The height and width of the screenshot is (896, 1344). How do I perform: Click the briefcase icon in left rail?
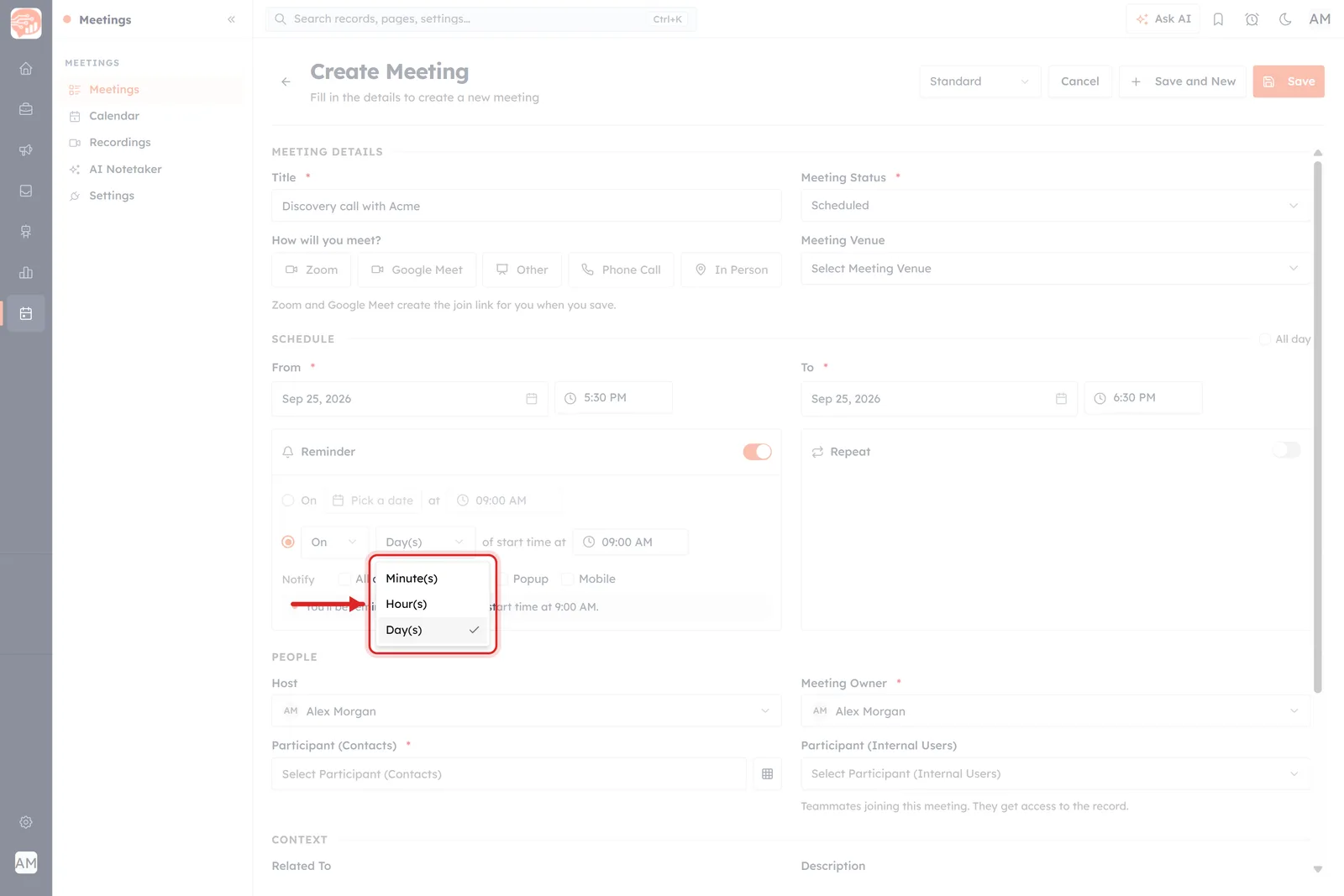(26, 109)
